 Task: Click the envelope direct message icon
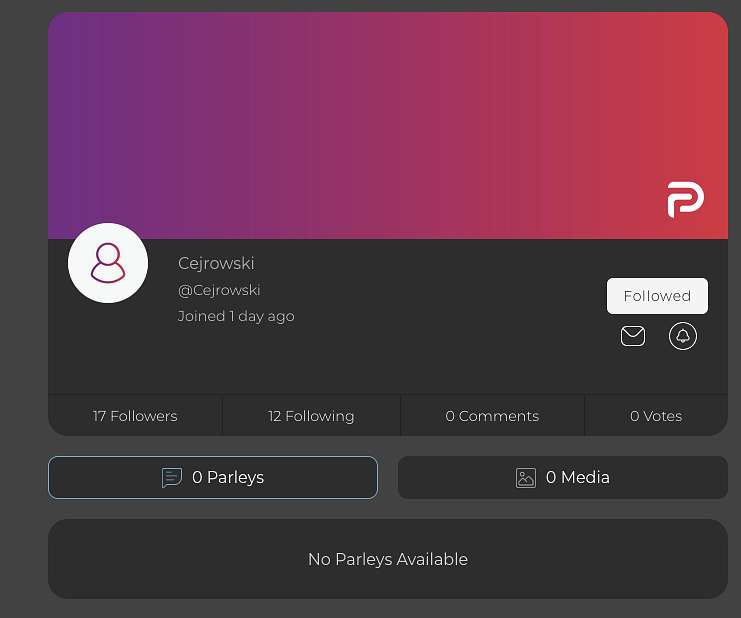tap(632, 336)
